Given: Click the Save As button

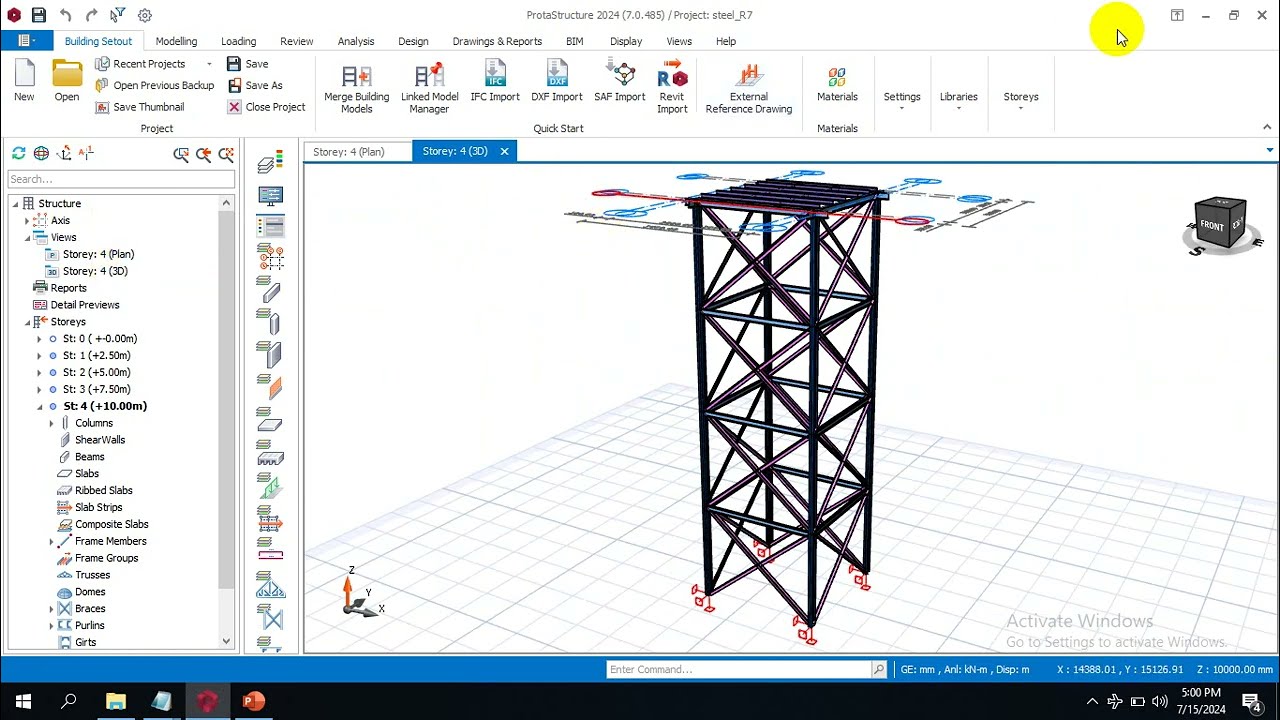Looking at the screenshot, I should [255, 86].
